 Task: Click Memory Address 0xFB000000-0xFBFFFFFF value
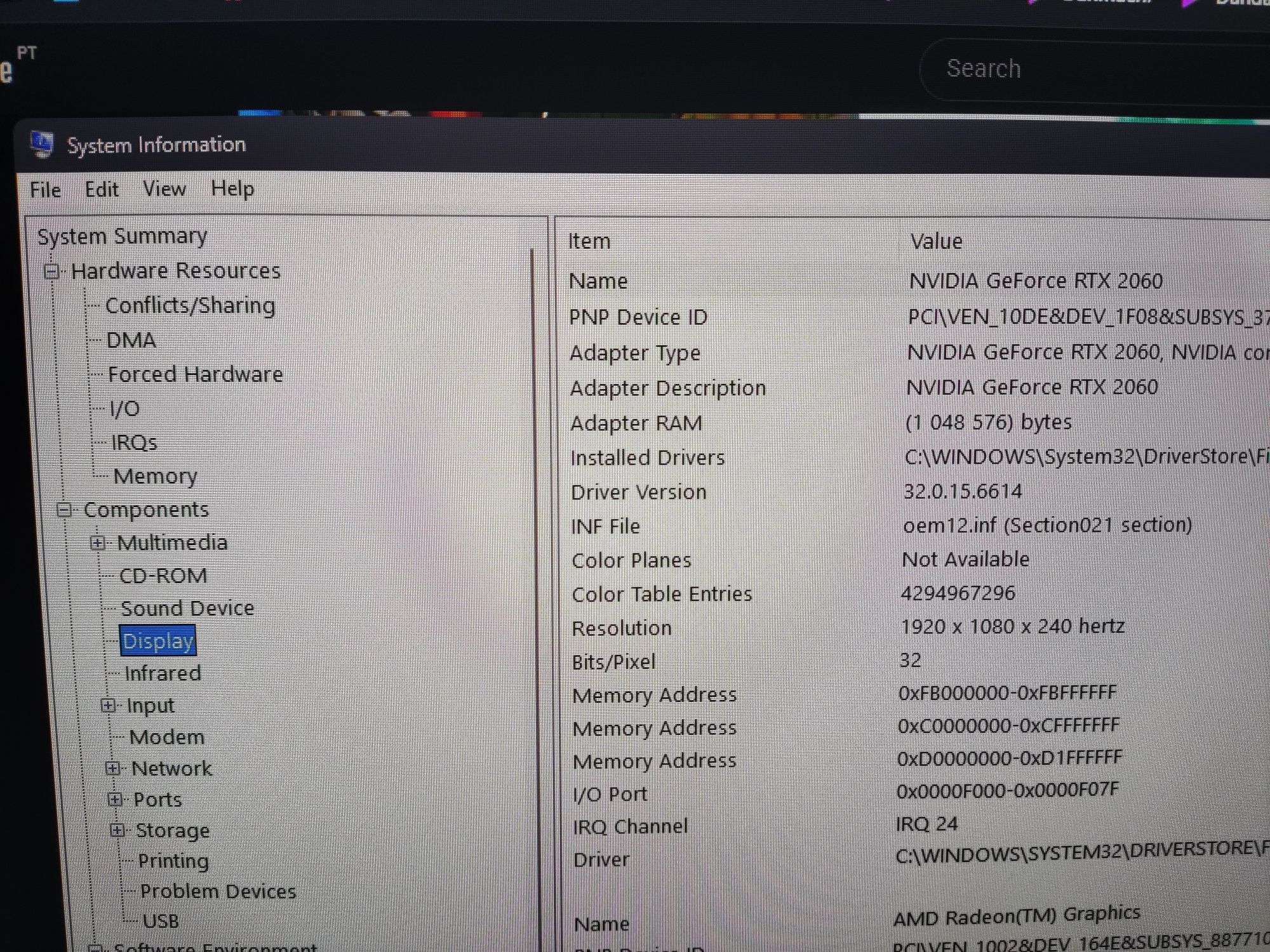click(x=1007, y=692)
